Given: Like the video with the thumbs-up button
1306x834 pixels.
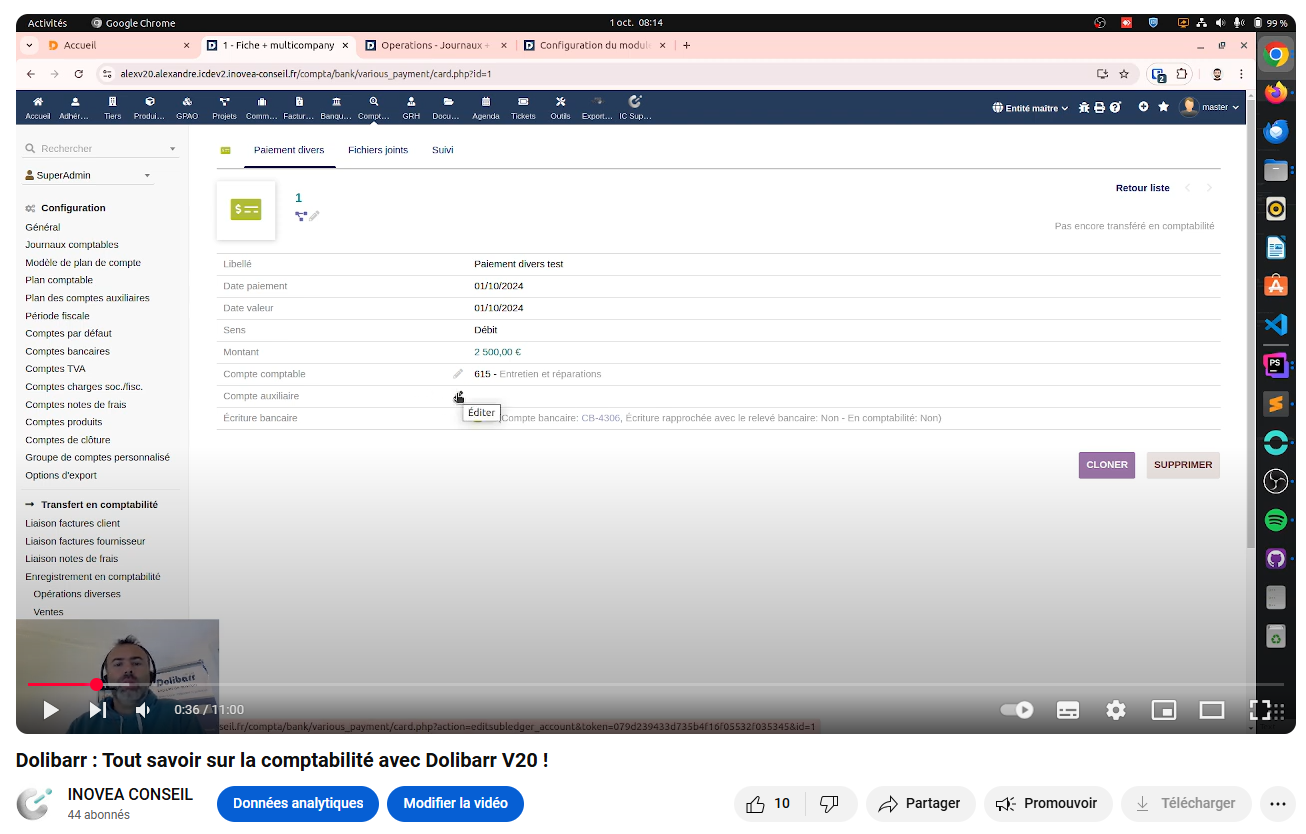Looking at the screenshot, I should click(x=768, y=803).
